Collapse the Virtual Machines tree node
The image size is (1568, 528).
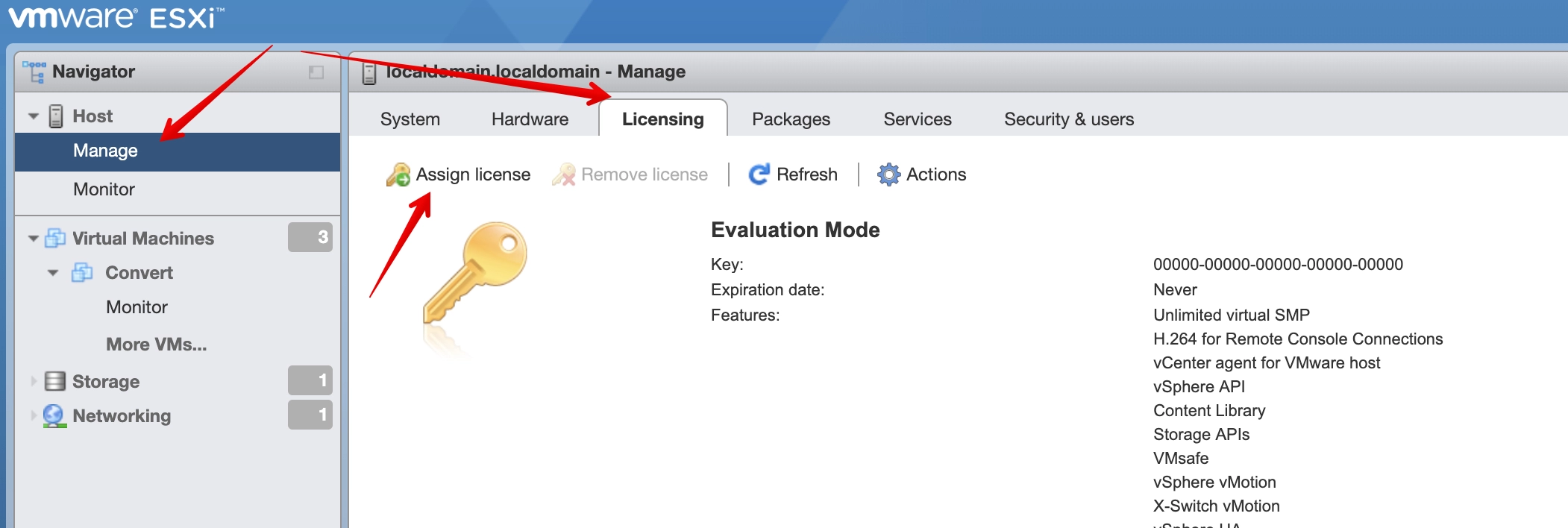pyautogui.click(x=34, y=239)
